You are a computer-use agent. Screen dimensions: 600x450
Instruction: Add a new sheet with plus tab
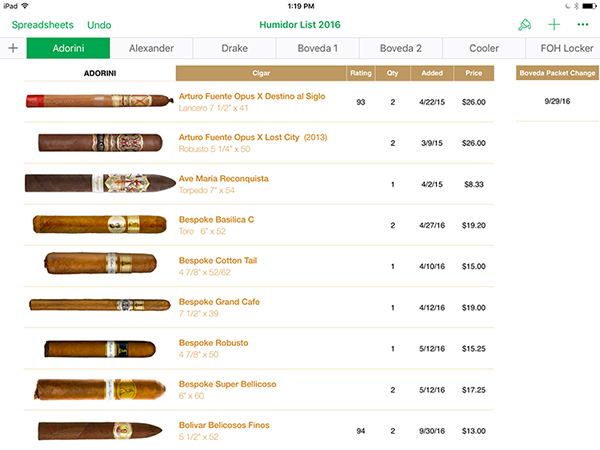(x=13, y=48)
